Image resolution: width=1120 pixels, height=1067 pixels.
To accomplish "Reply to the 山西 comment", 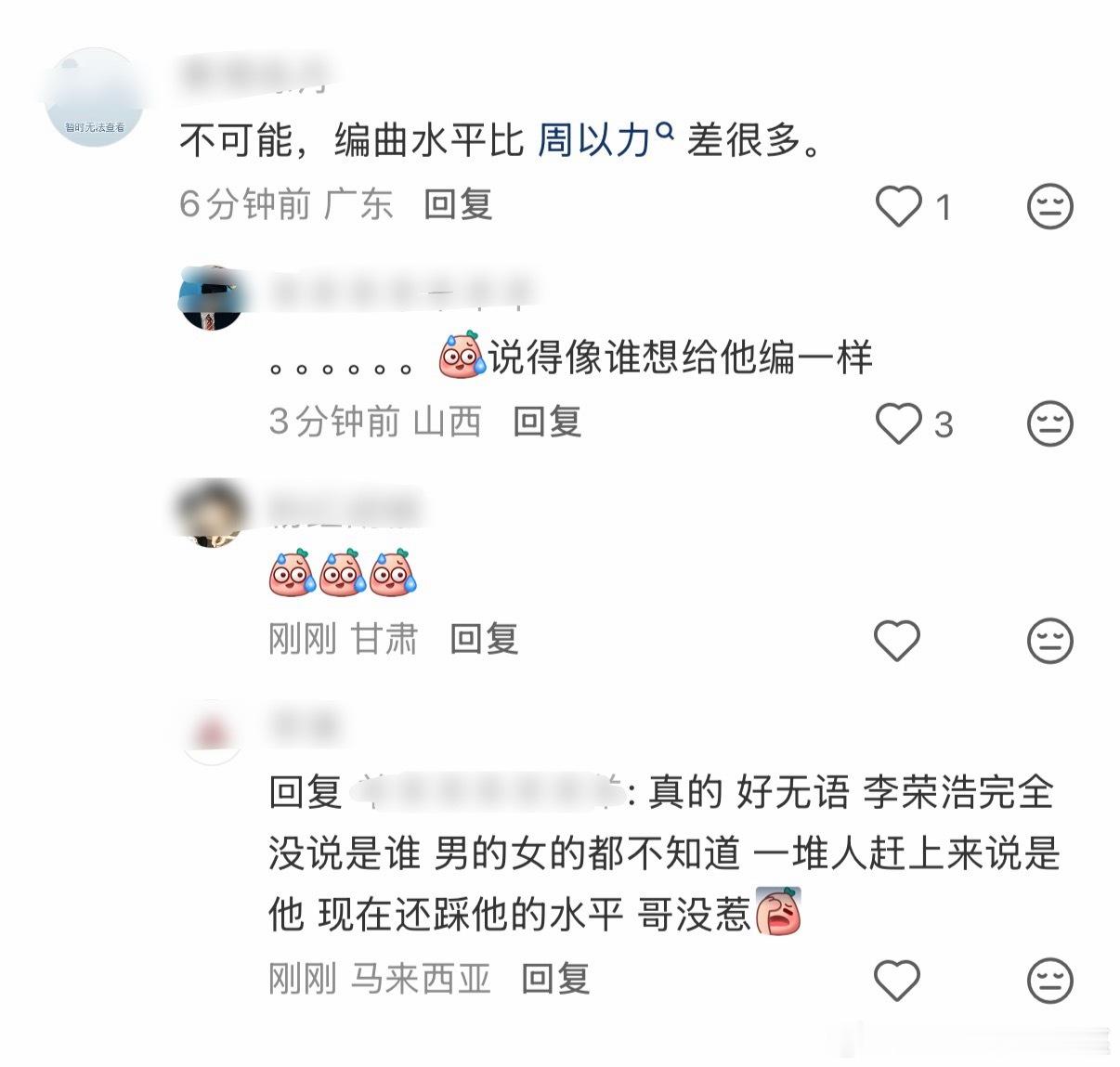I will click(547, 422).
